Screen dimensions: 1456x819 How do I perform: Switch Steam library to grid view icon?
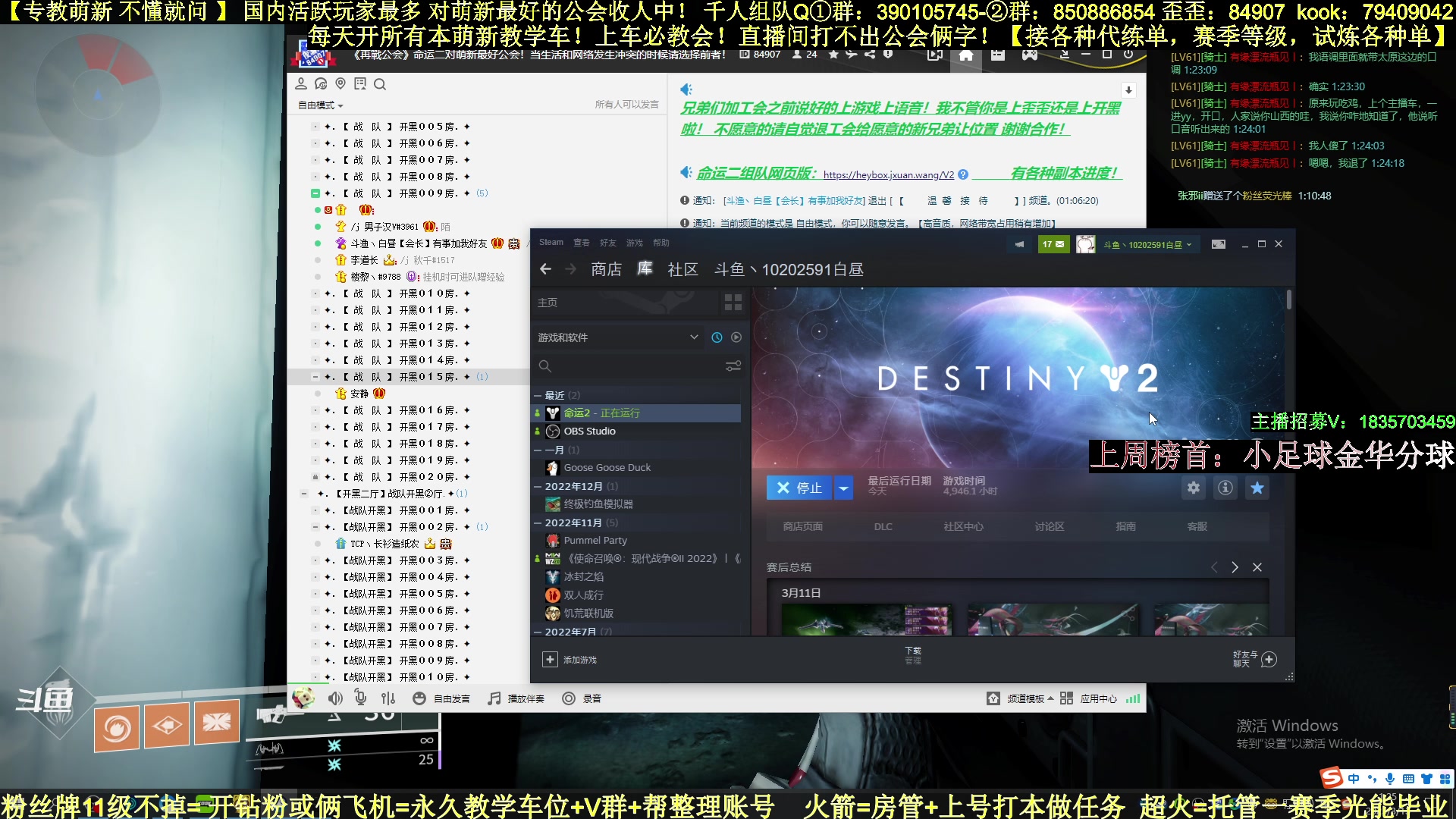733,303
